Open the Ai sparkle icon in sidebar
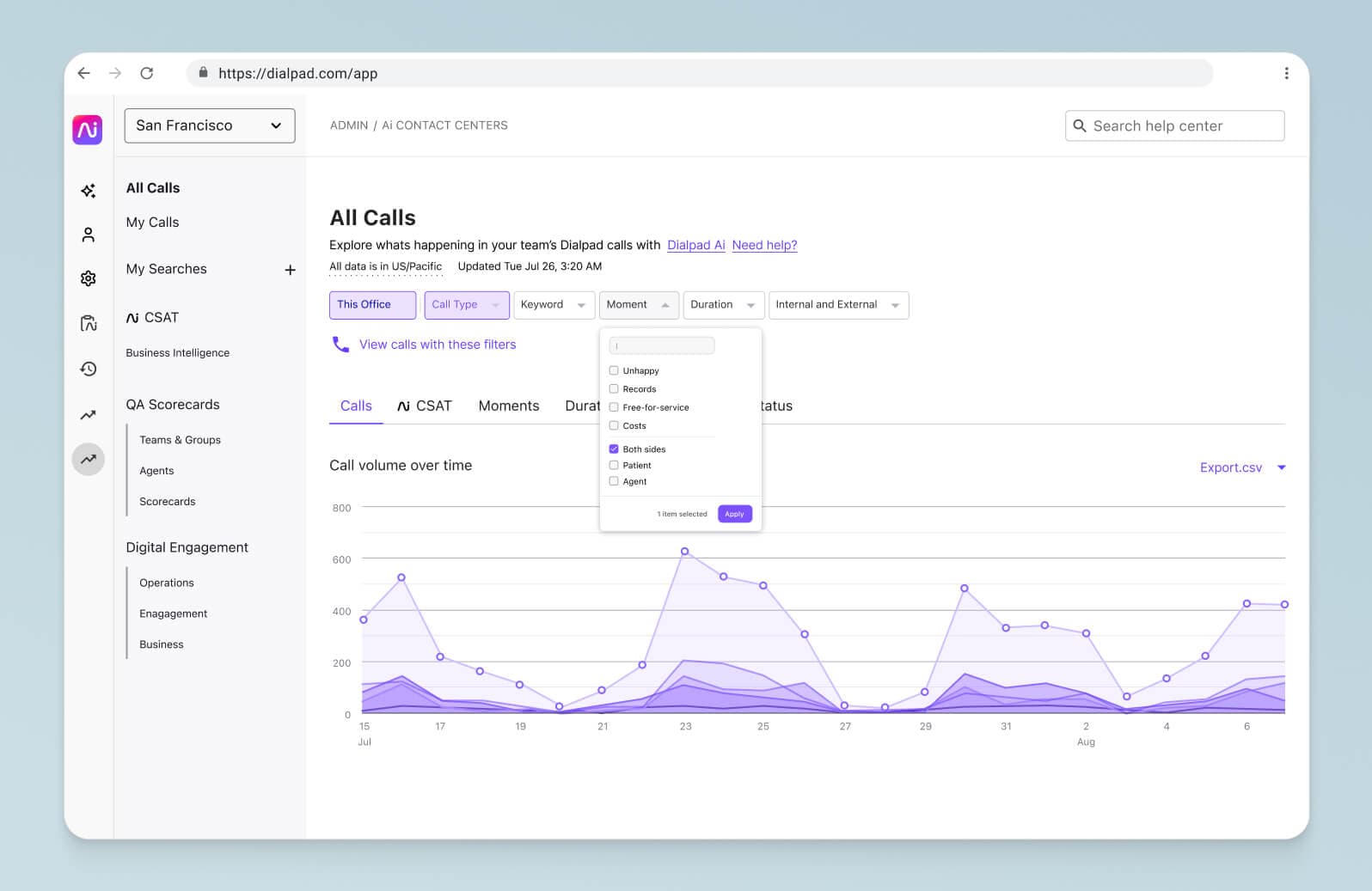1372x891 pixels. pyautogui.click(x=88, y=191)
